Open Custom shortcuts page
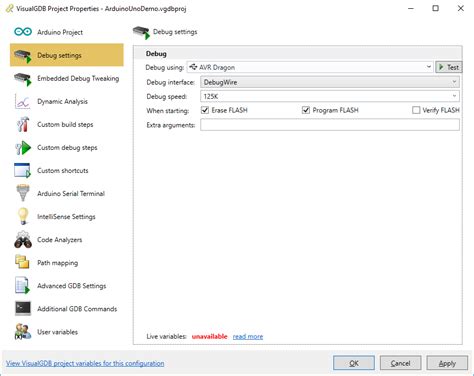This screenshot has height=376, width=474. [63, 170]
